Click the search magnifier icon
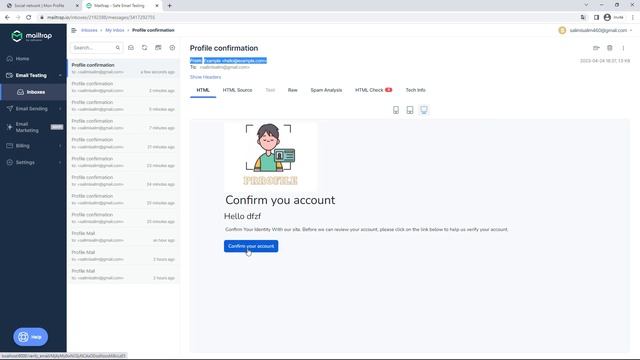 (x=118, y=48)
